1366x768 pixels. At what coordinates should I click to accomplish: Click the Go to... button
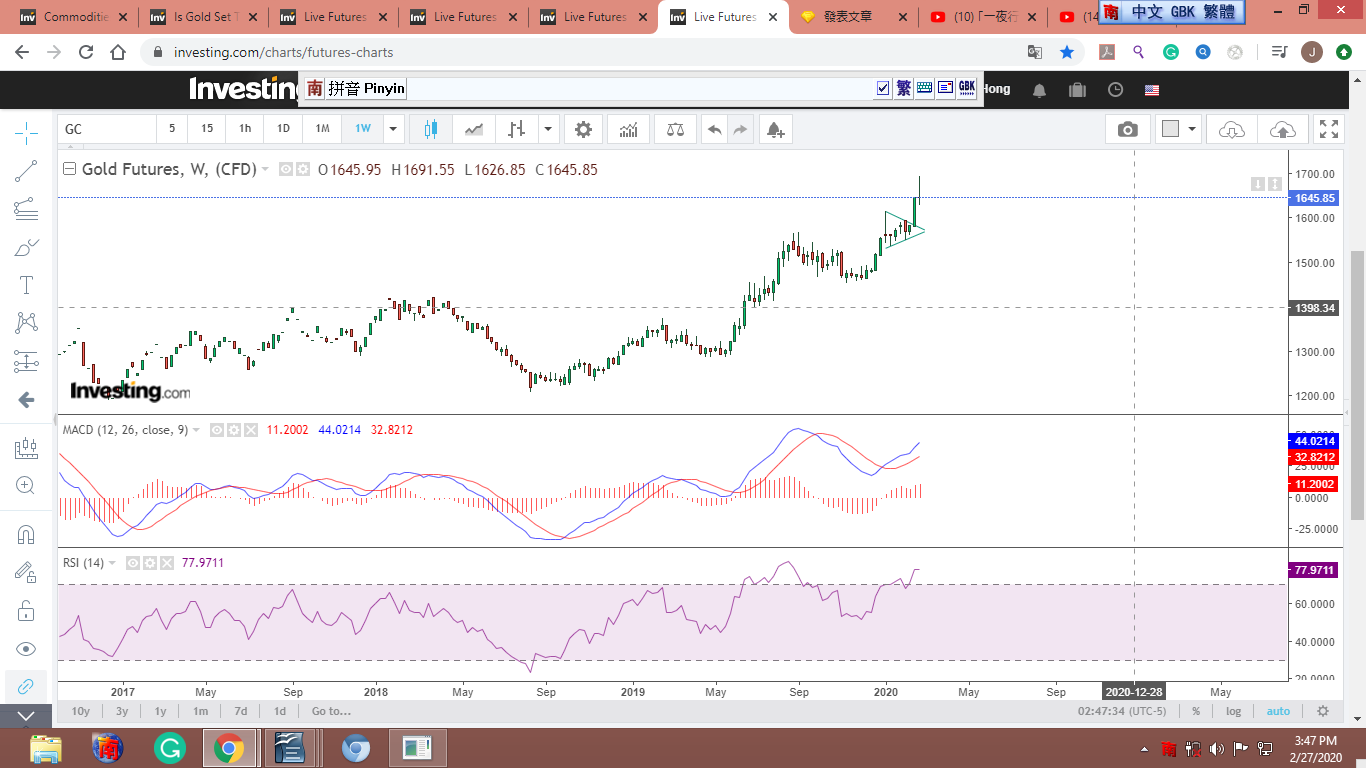(331, 711)
